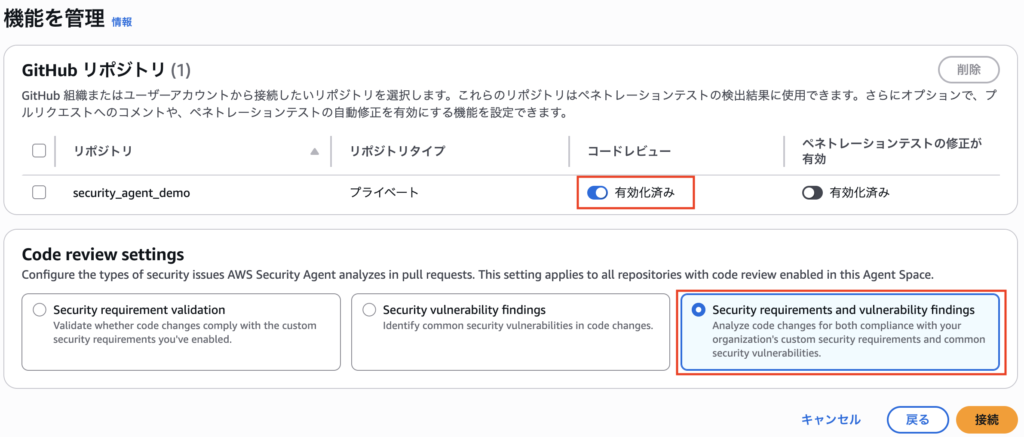
Task: Click the orange 接続 button
Action: tap(985, 419)
